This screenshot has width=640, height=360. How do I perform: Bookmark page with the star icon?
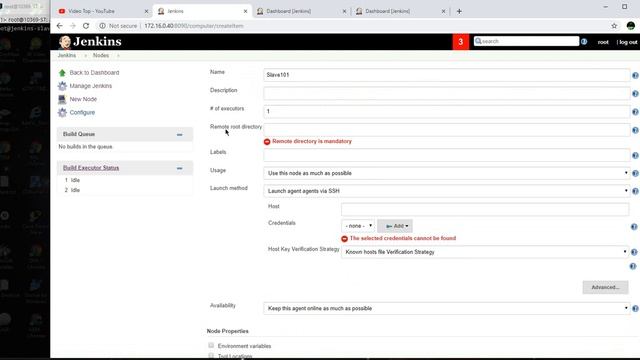pyautogui.click(x=614, y=26)
